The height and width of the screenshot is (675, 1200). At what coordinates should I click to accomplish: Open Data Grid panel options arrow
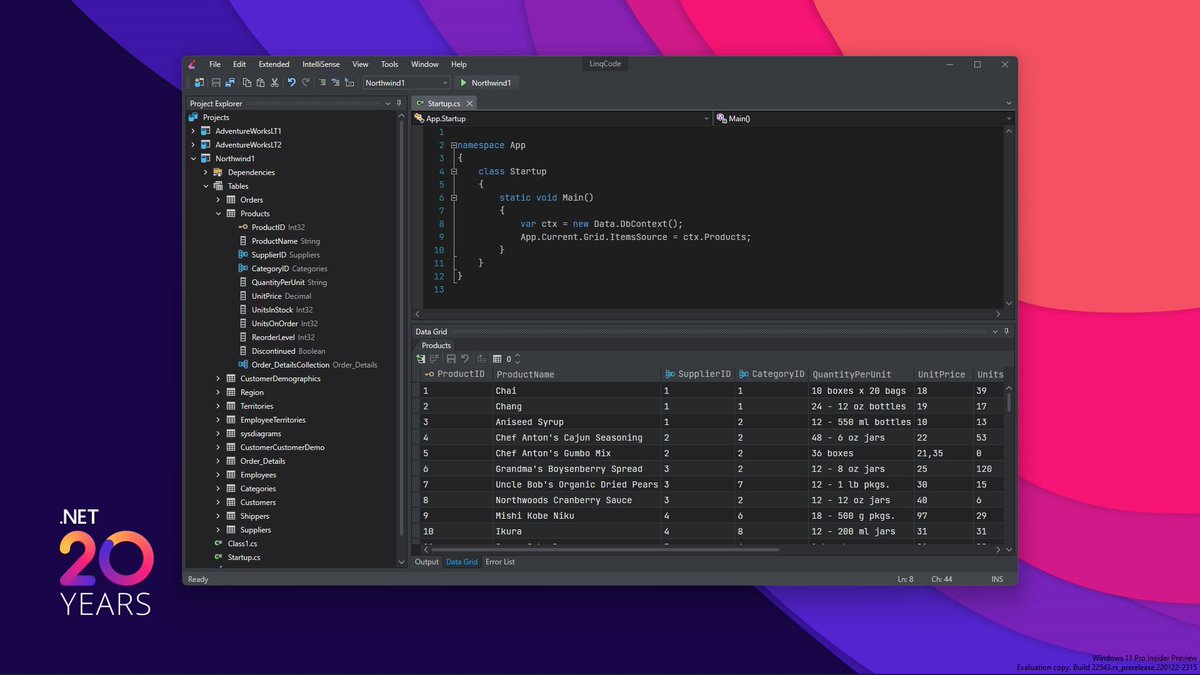[994, 331]
